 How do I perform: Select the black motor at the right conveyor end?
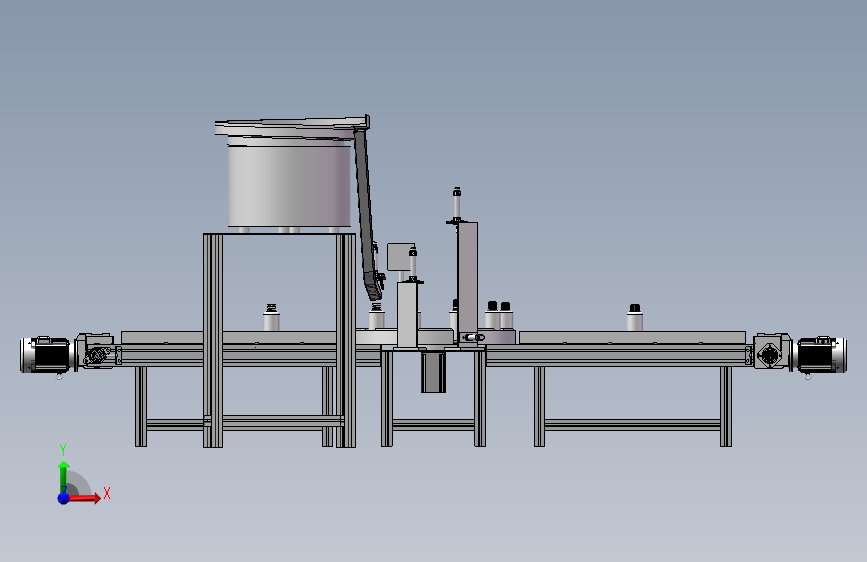(821, 355)
